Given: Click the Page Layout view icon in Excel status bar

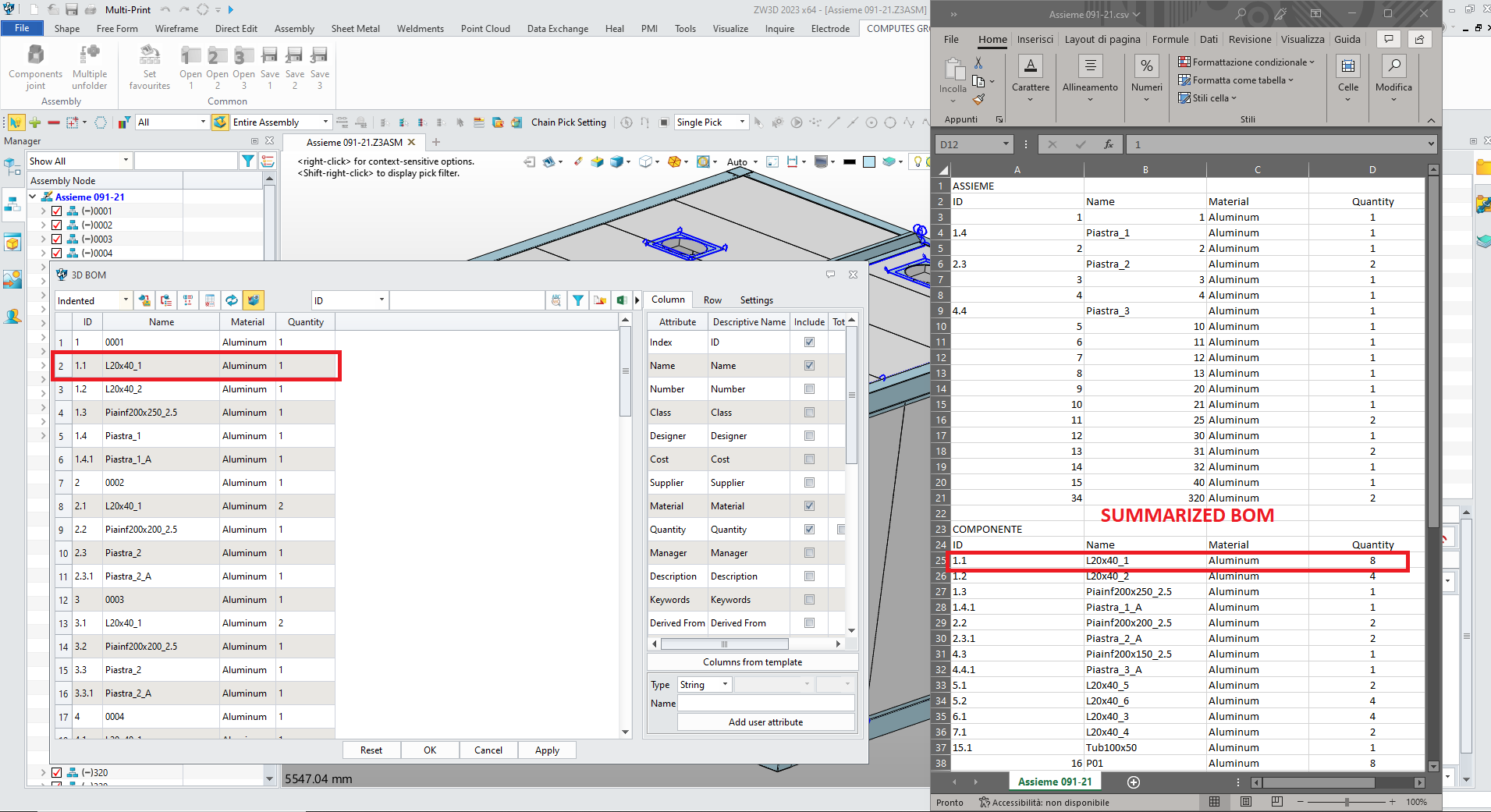Looking at the screenshot, I should (x=1246, y=802).
